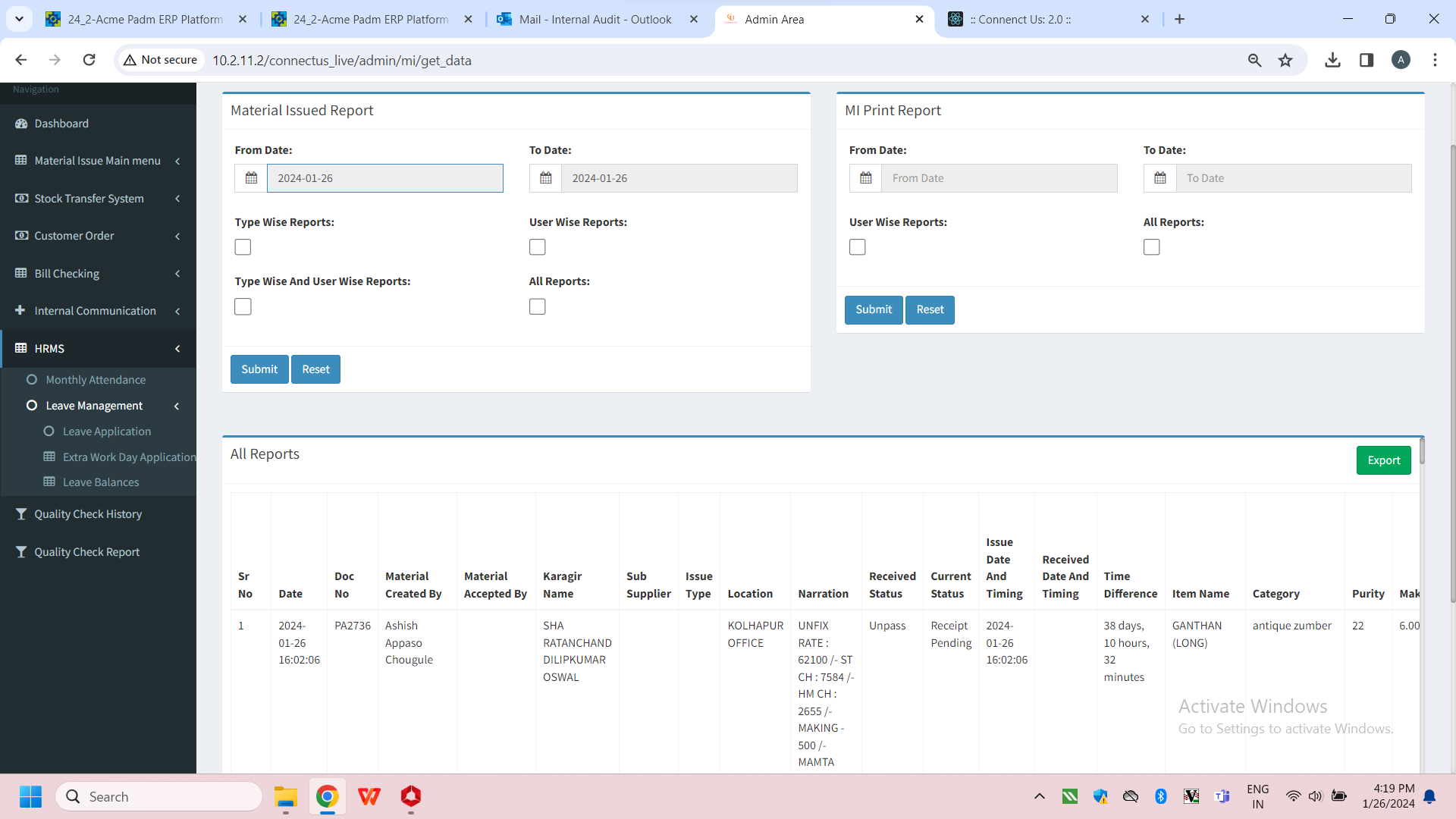Open the Chrome profile avatar
This screenshot has height=819, width=1456.
[1401, 60]
